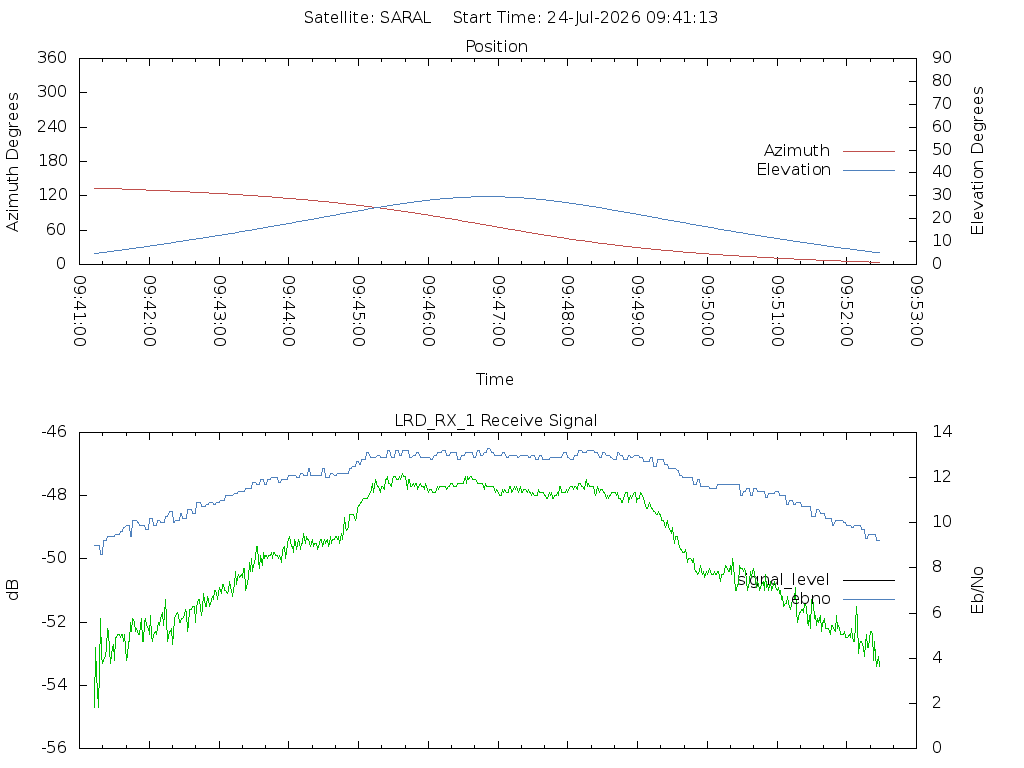Click the Azimuth legend label
The height and width of the screenshot is (768, 1024).
pyautogui.click(x=796, y=151)
